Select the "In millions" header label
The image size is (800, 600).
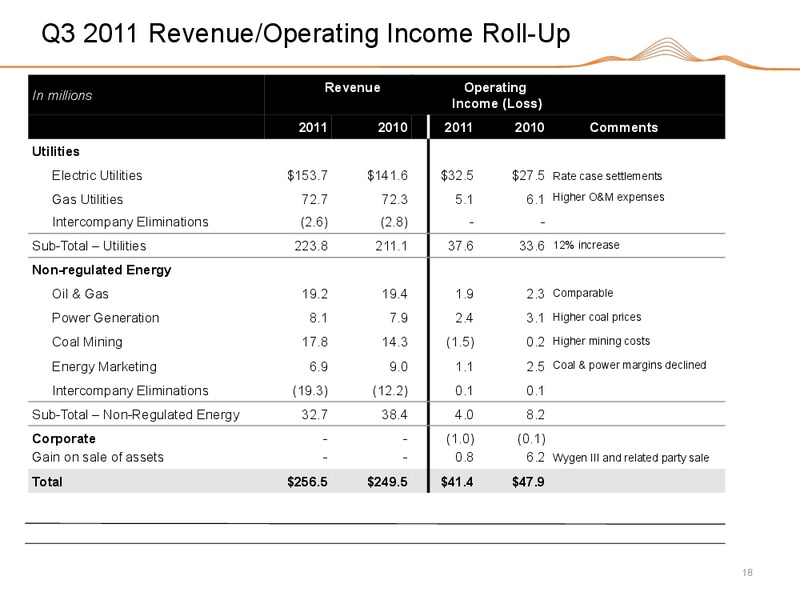62,95
